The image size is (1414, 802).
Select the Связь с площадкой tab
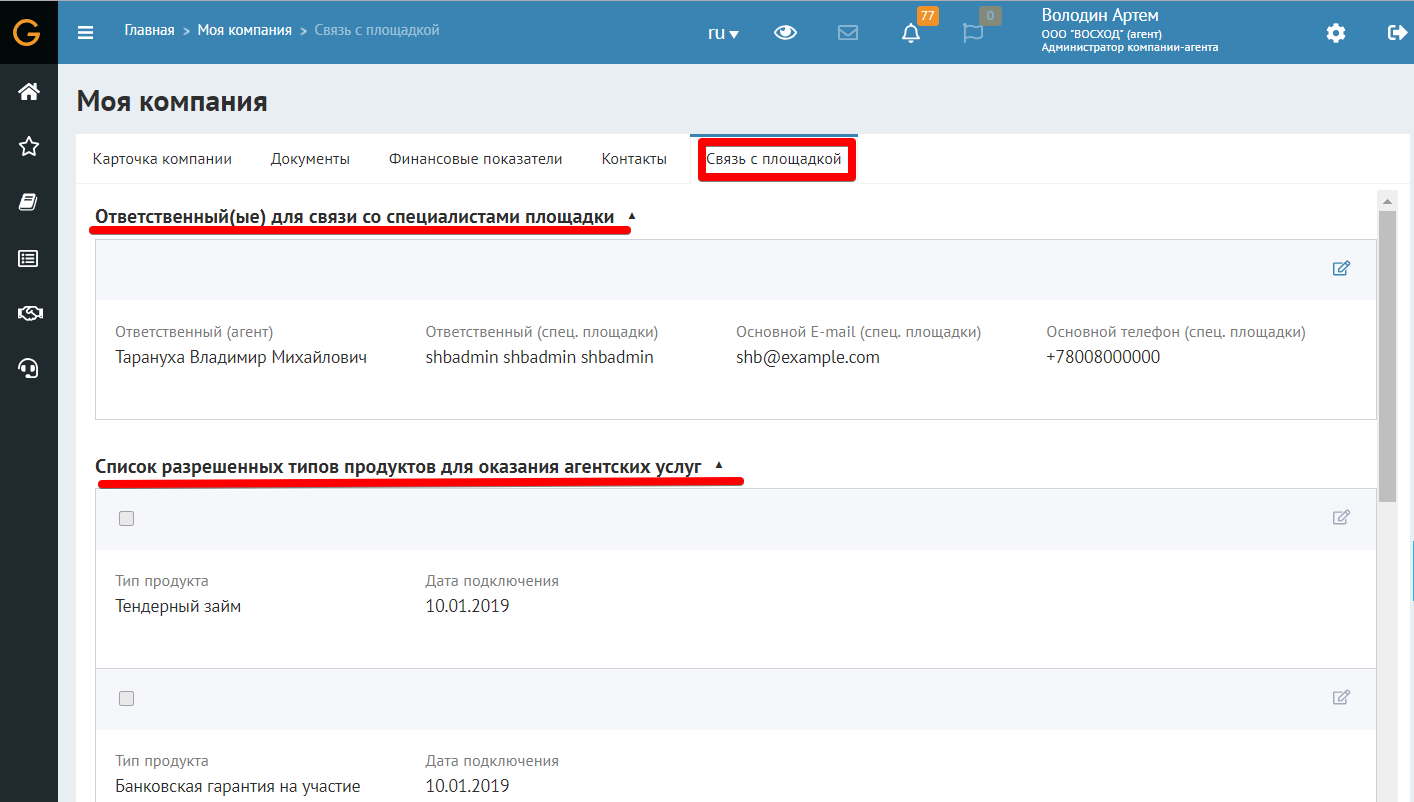pos(774,159)
